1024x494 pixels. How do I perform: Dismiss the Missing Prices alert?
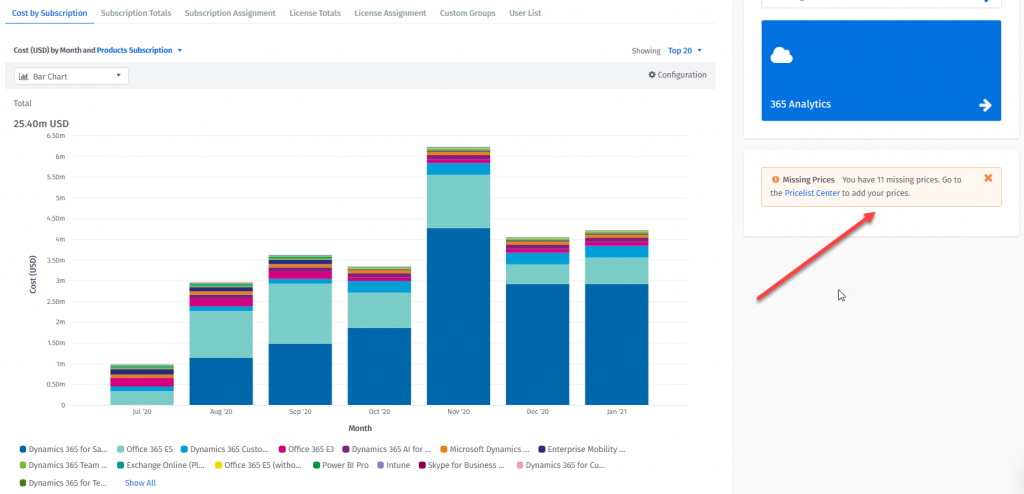988,178
